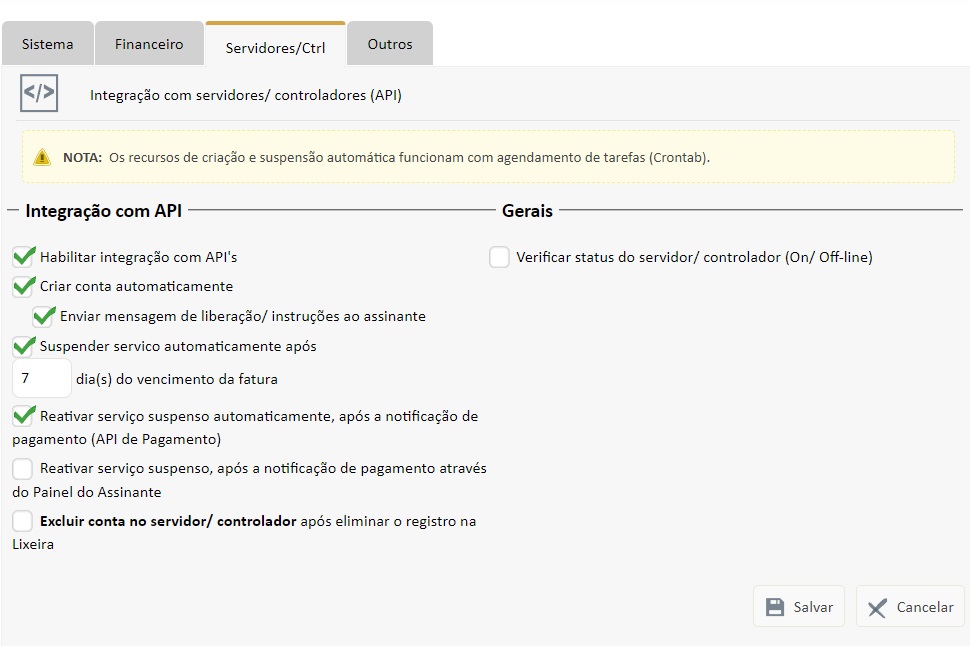The image size is (970, 646).
Task: Click the Cancelar button
Action: pos(910,607)
